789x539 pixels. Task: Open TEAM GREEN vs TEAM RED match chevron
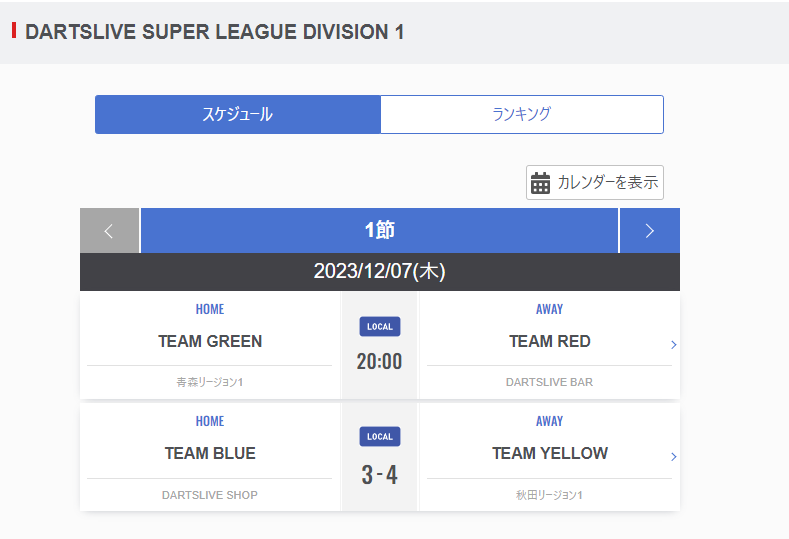point(673,345)
